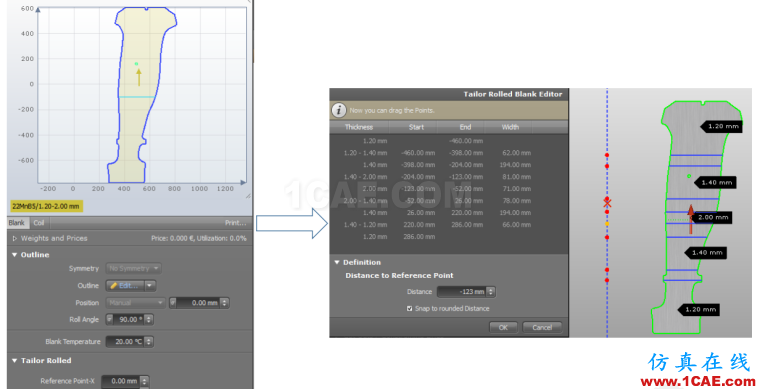Click the red X marker on dashed line
760x389 pixels.
pyautogui.click(x=607, y=202)
